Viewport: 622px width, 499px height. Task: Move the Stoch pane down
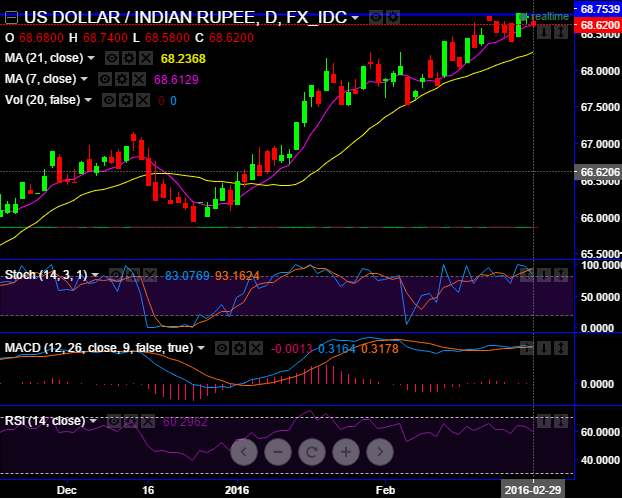544,274
